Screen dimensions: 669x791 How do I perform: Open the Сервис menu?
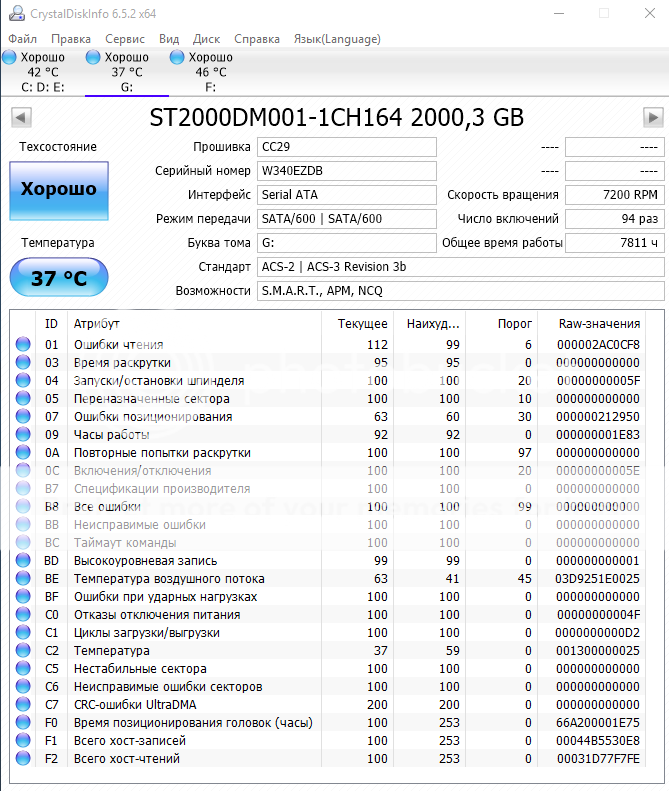pyautogui.click(x=124, y=39)
